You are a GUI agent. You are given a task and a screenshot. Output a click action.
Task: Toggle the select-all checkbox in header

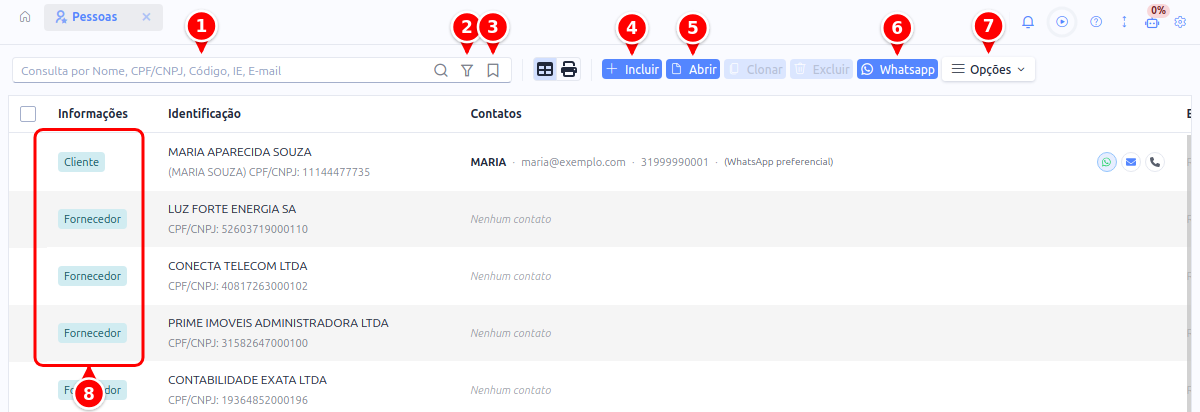pos(28,114)
